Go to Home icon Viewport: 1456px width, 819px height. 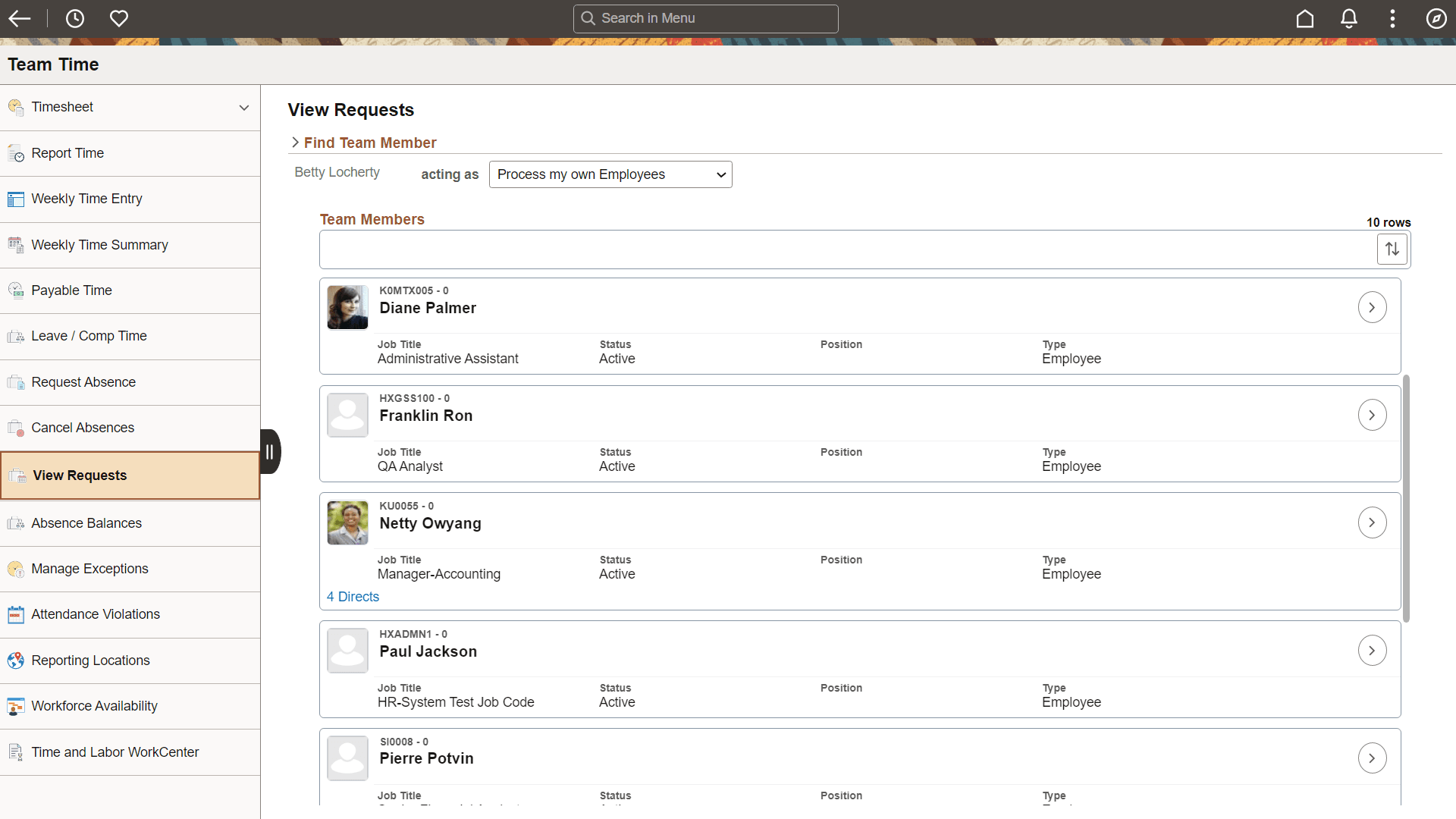coord(1304,18)
